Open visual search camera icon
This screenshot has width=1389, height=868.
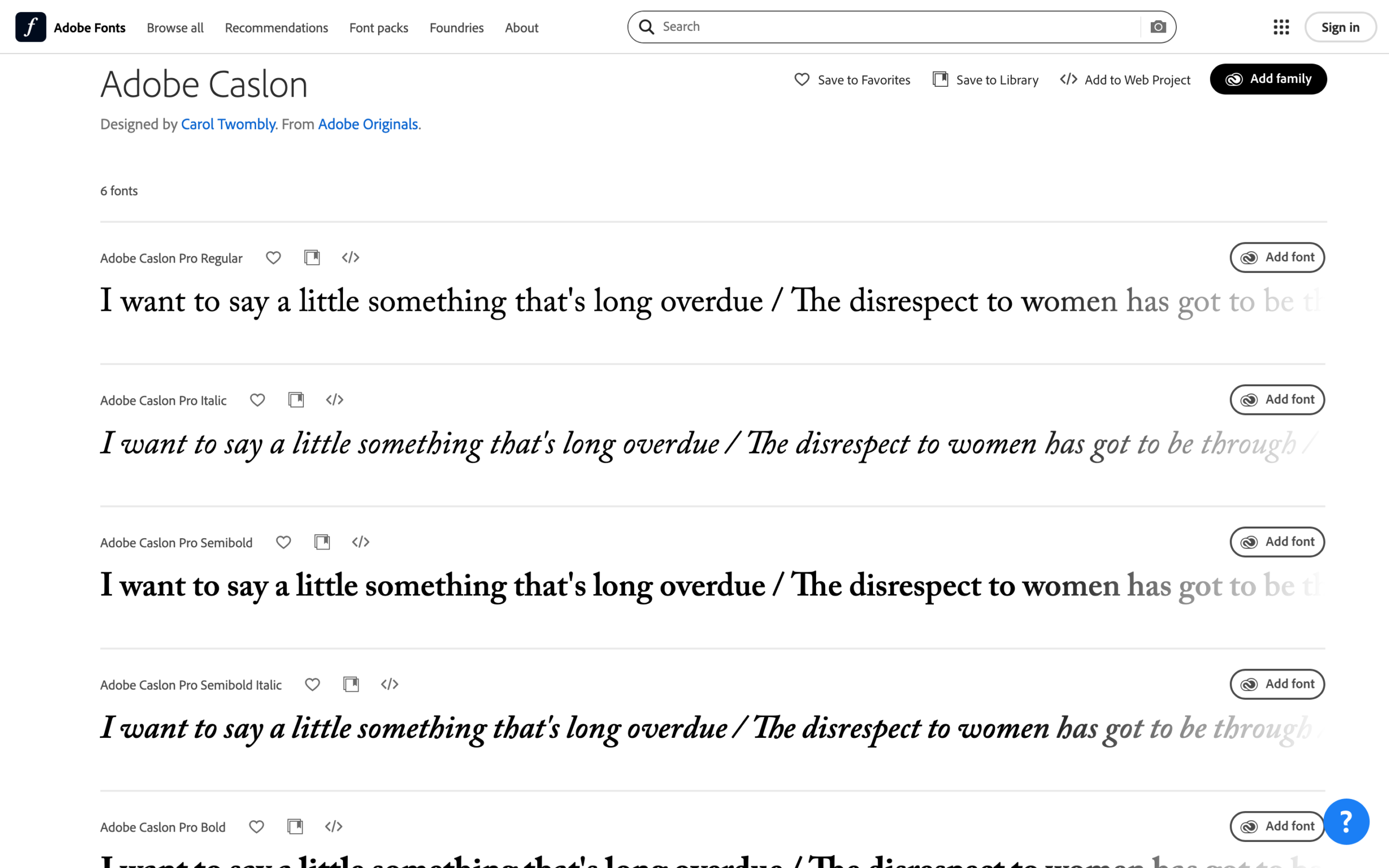coord(1158,27)
